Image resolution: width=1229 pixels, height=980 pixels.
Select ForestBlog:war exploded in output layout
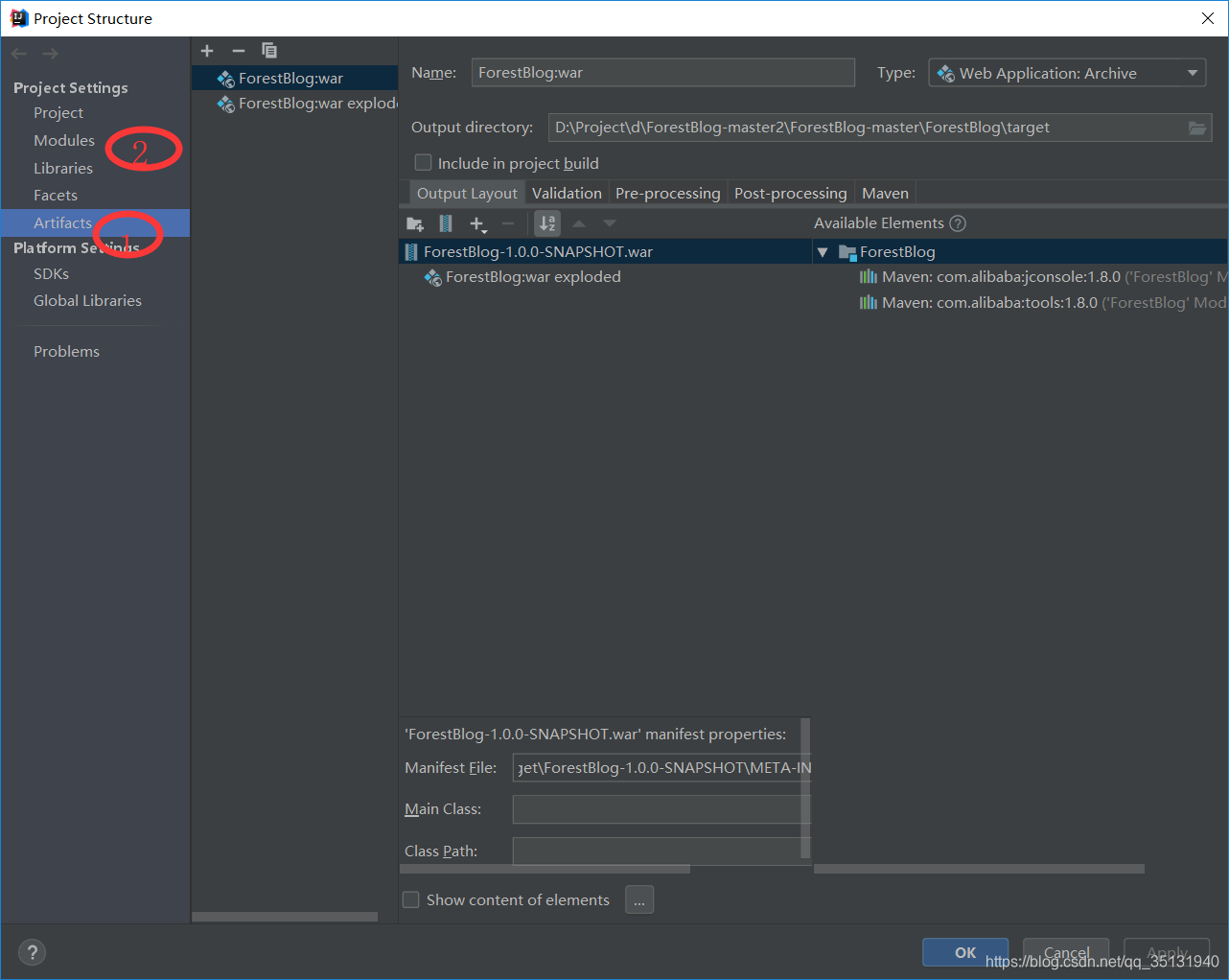[522, 277]
